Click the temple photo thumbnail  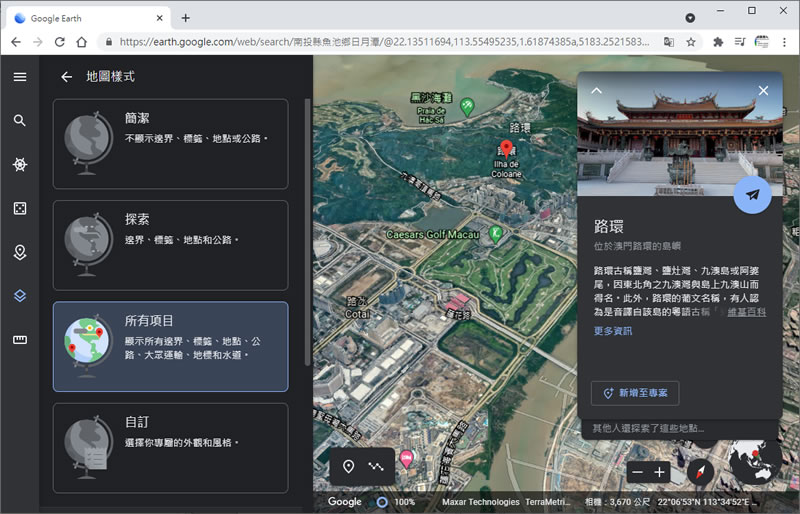click(680, 134)
